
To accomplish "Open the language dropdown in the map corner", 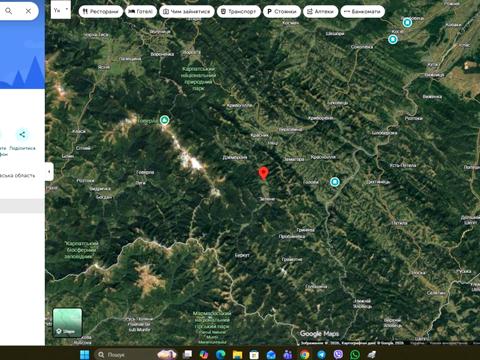I will 61,10.
